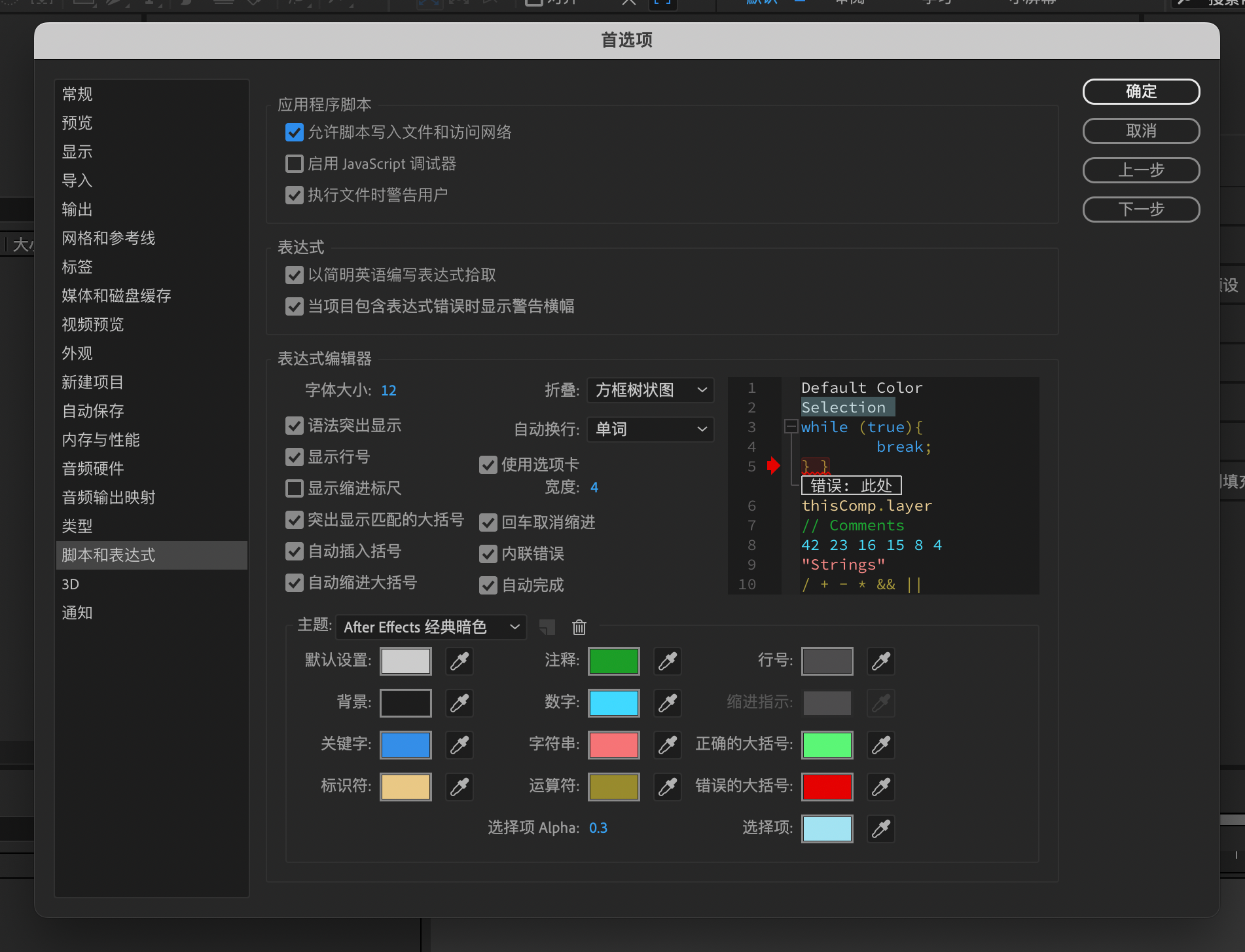Open the 主题 theme dropdown
This screenshot has width=1245, height=952.
pos(431,627)
